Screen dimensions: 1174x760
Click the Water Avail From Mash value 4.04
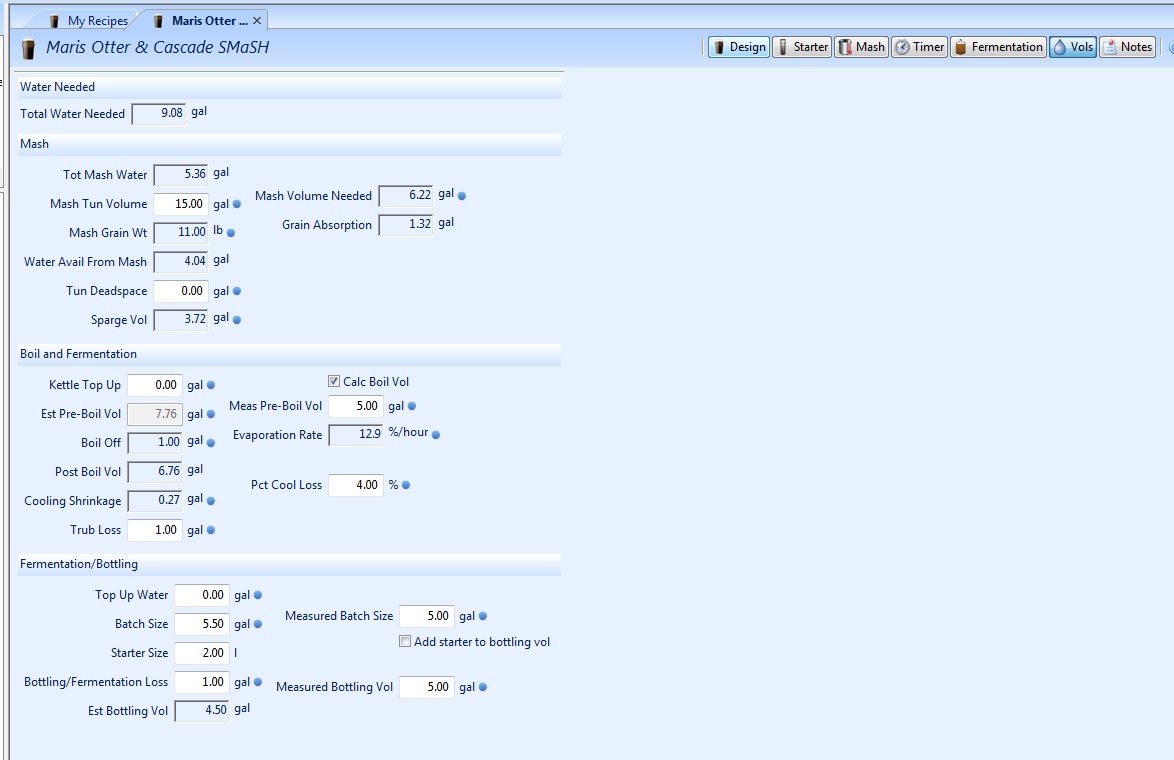(180, 262)
